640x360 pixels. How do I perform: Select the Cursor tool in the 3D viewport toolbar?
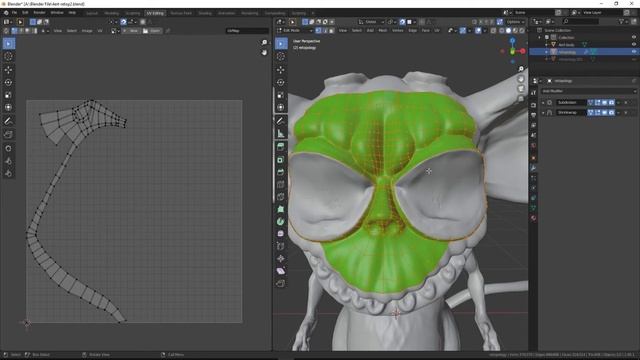click(281, 57)
